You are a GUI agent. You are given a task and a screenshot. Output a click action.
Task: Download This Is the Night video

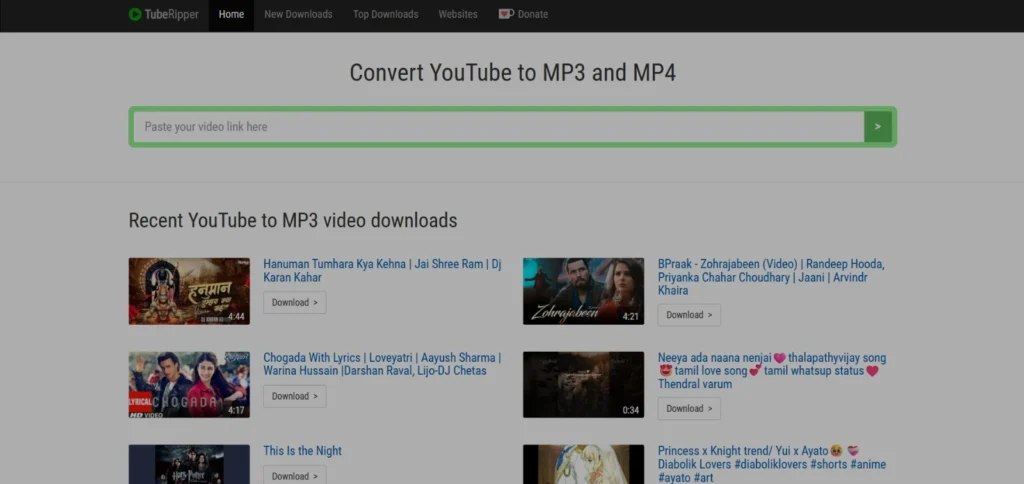click(295, 475)
